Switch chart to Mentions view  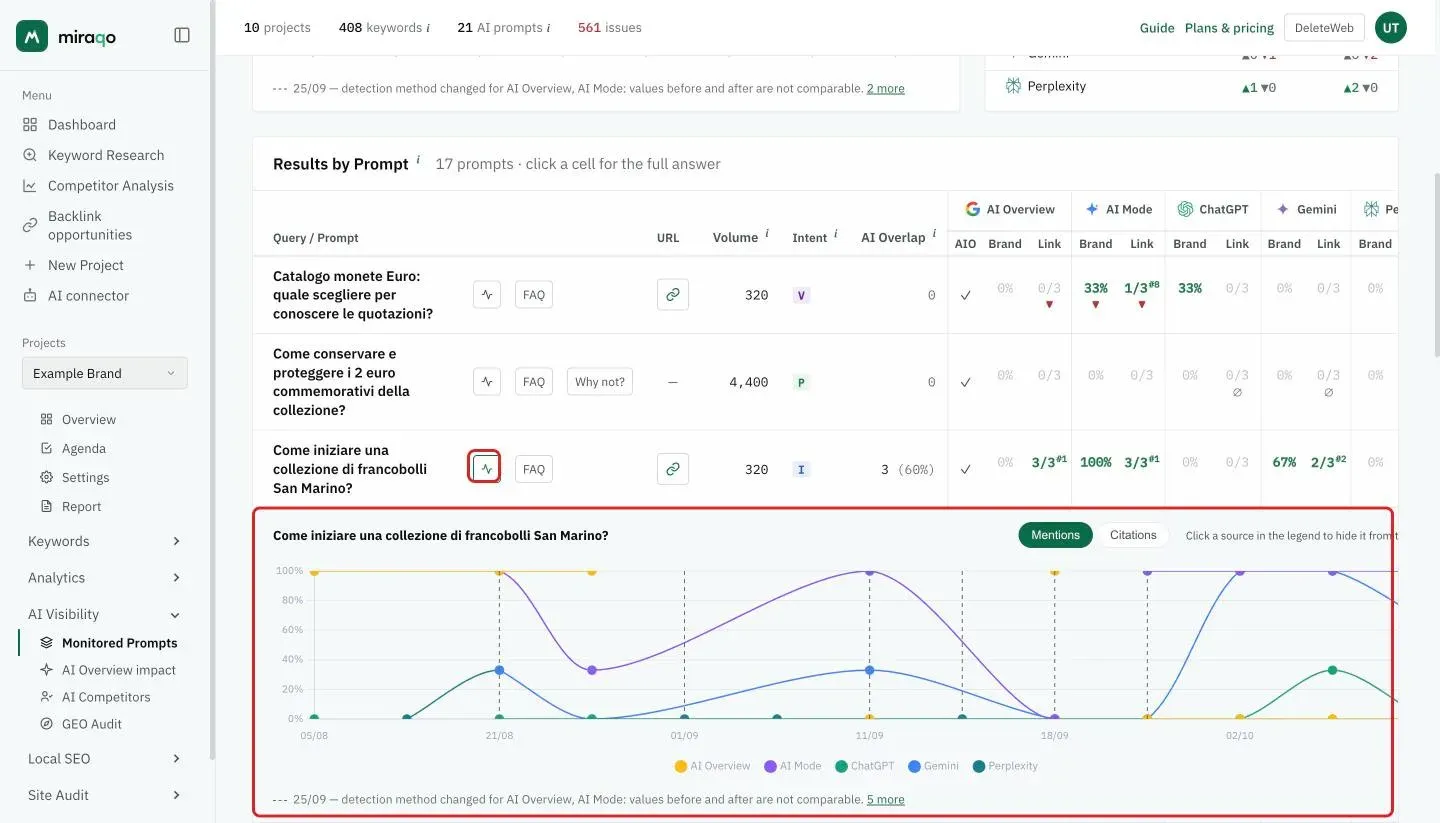(1055, 535)
